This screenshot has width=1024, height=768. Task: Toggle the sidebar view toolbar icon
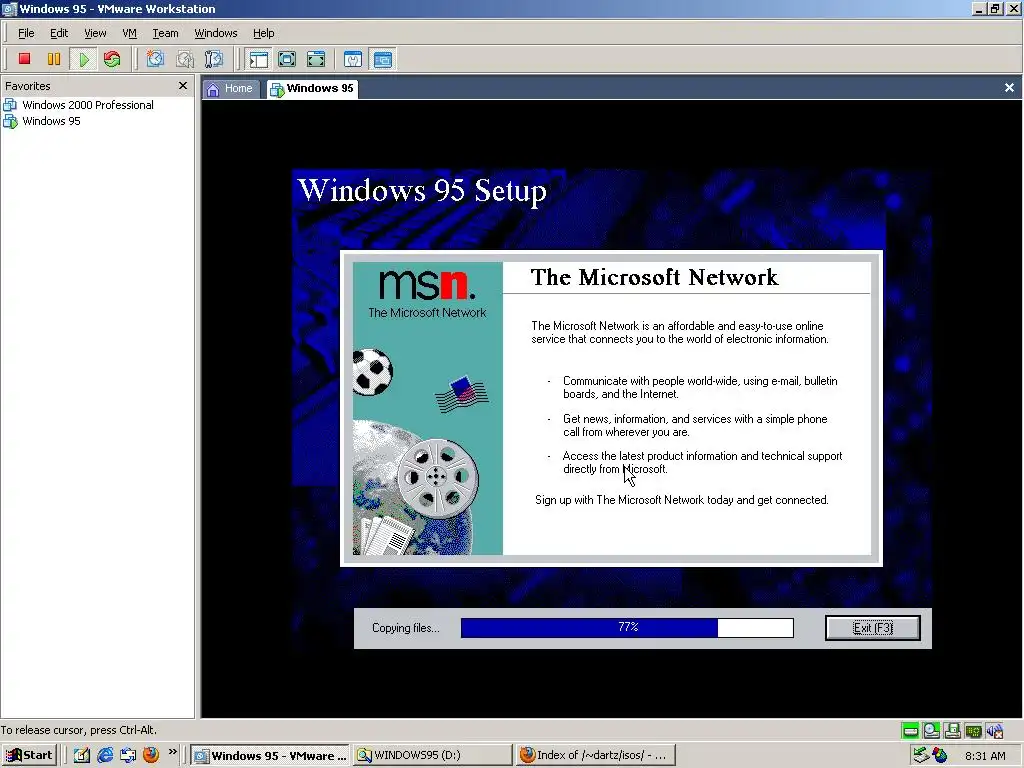tap(258, 59)
